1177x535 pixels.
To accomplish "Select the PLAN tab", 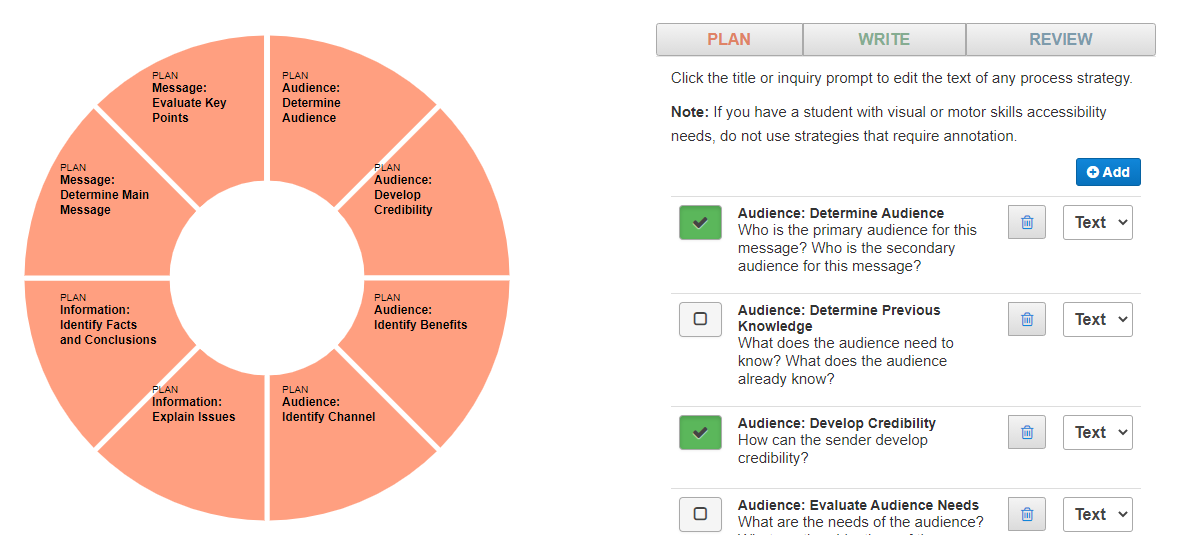I will click(729, 39).
